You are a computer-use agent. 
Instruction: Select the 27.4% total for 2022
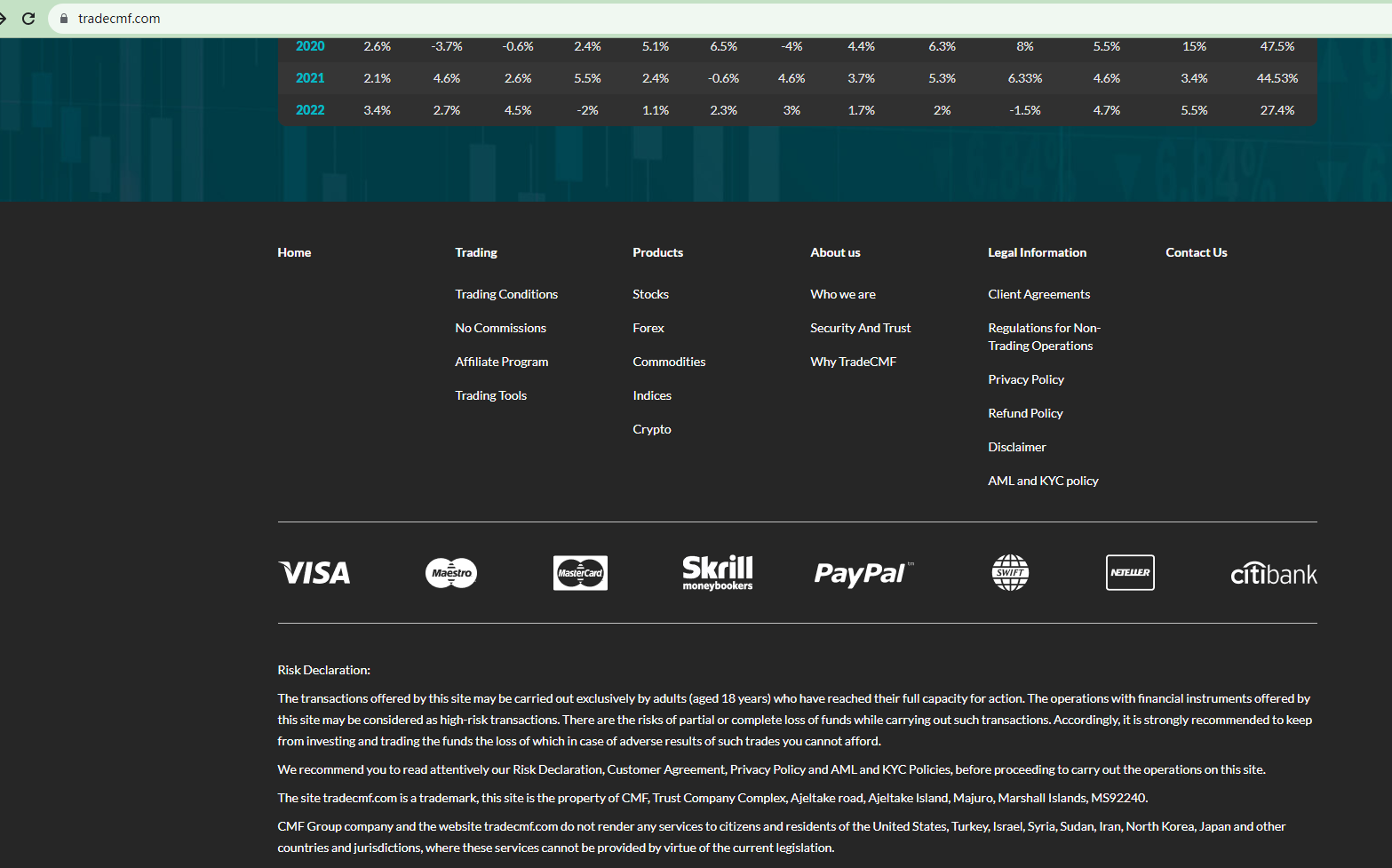[x=1277, y=110]
